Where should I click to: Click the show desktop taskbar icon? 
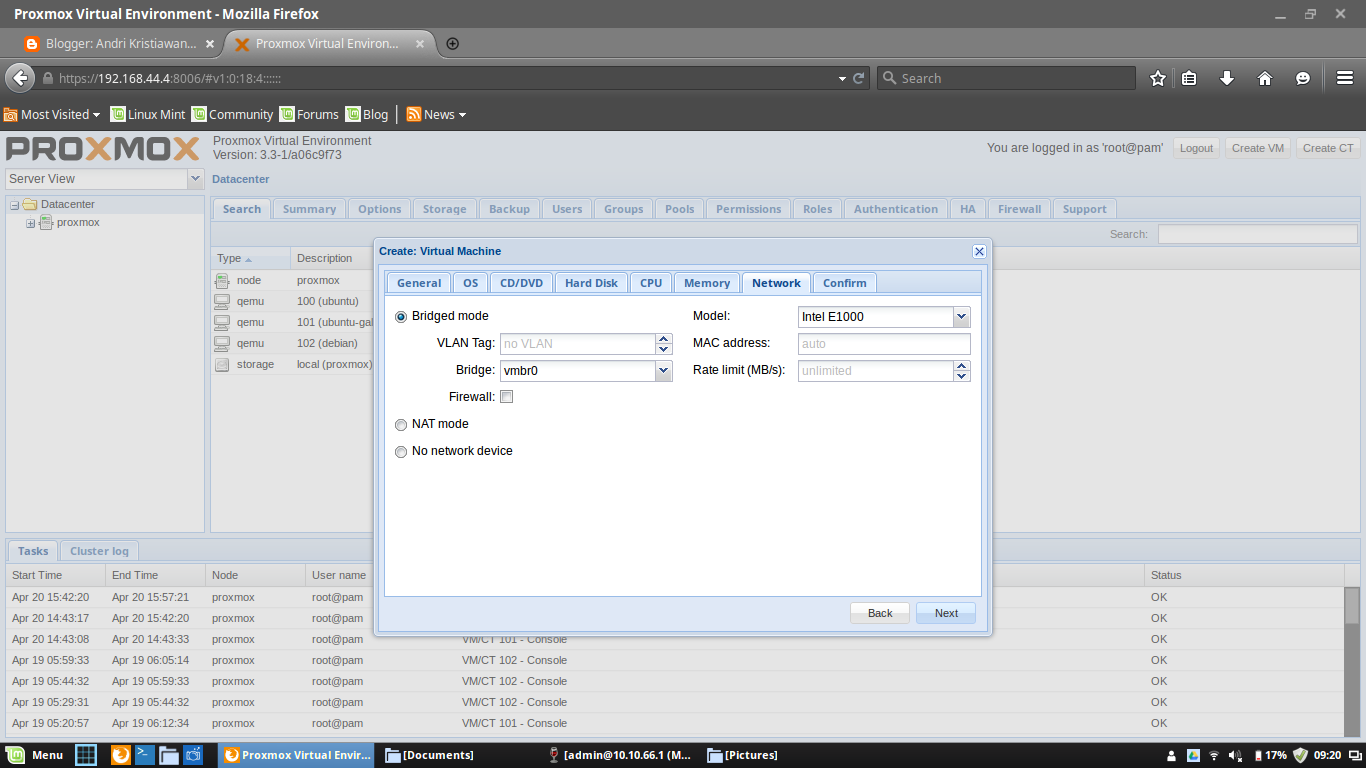click(87, 755)
